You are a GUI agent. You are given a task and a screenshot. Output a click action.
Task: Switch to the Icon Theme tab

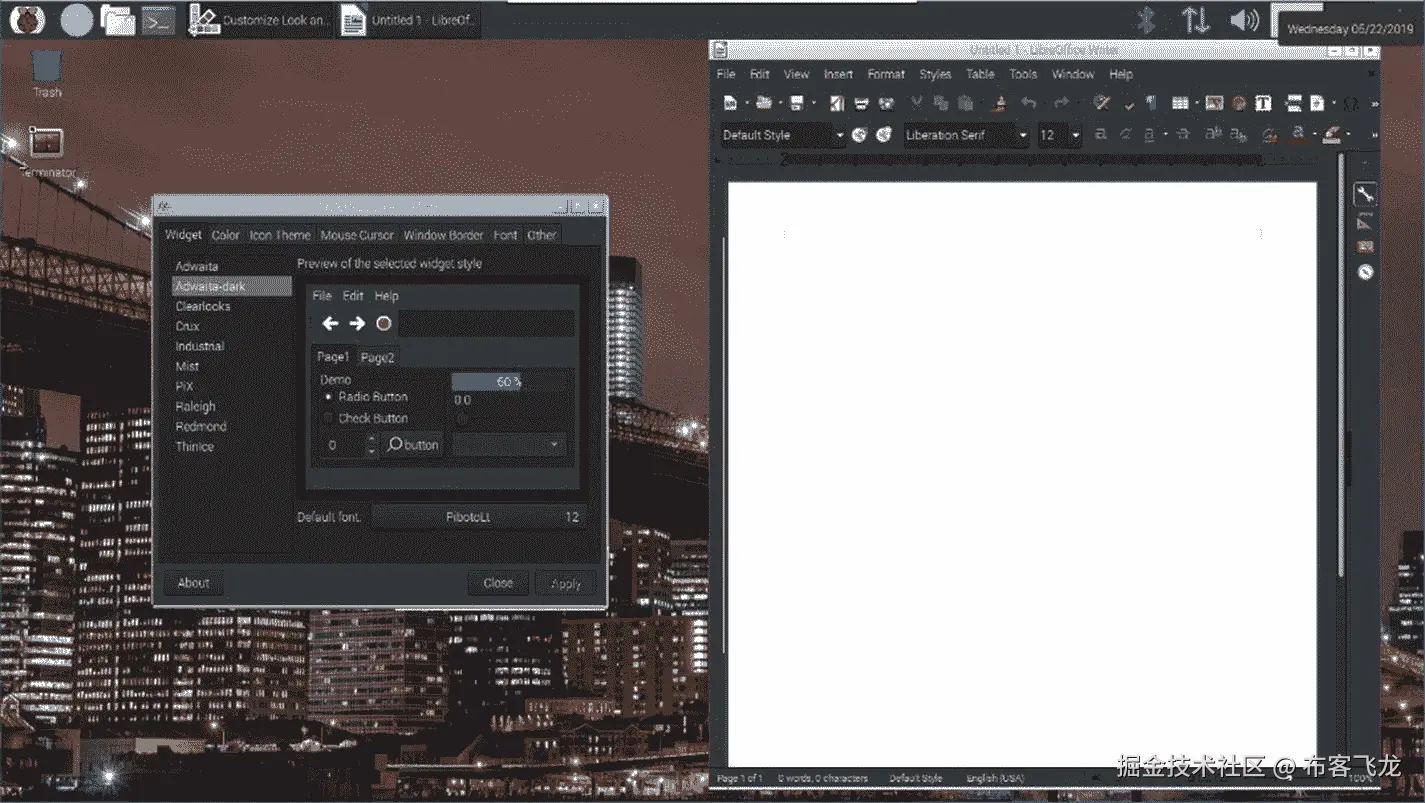tap(280, 235)
